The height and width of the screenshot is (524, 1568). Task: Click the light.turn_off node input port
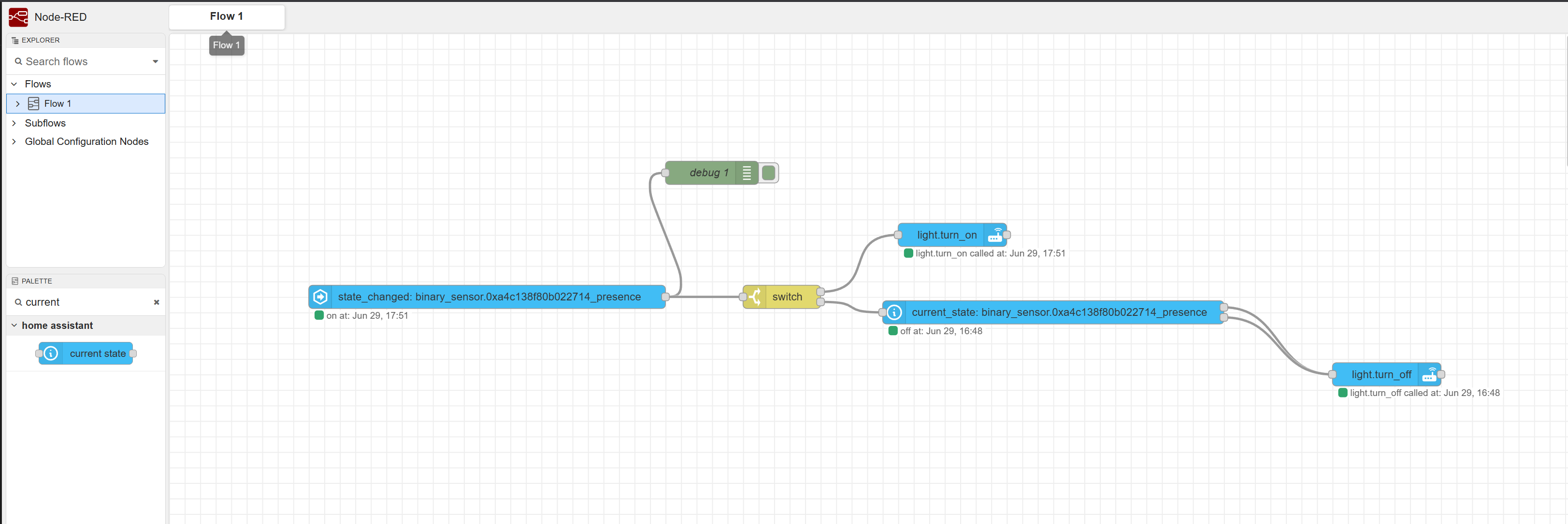(1332, 374)
